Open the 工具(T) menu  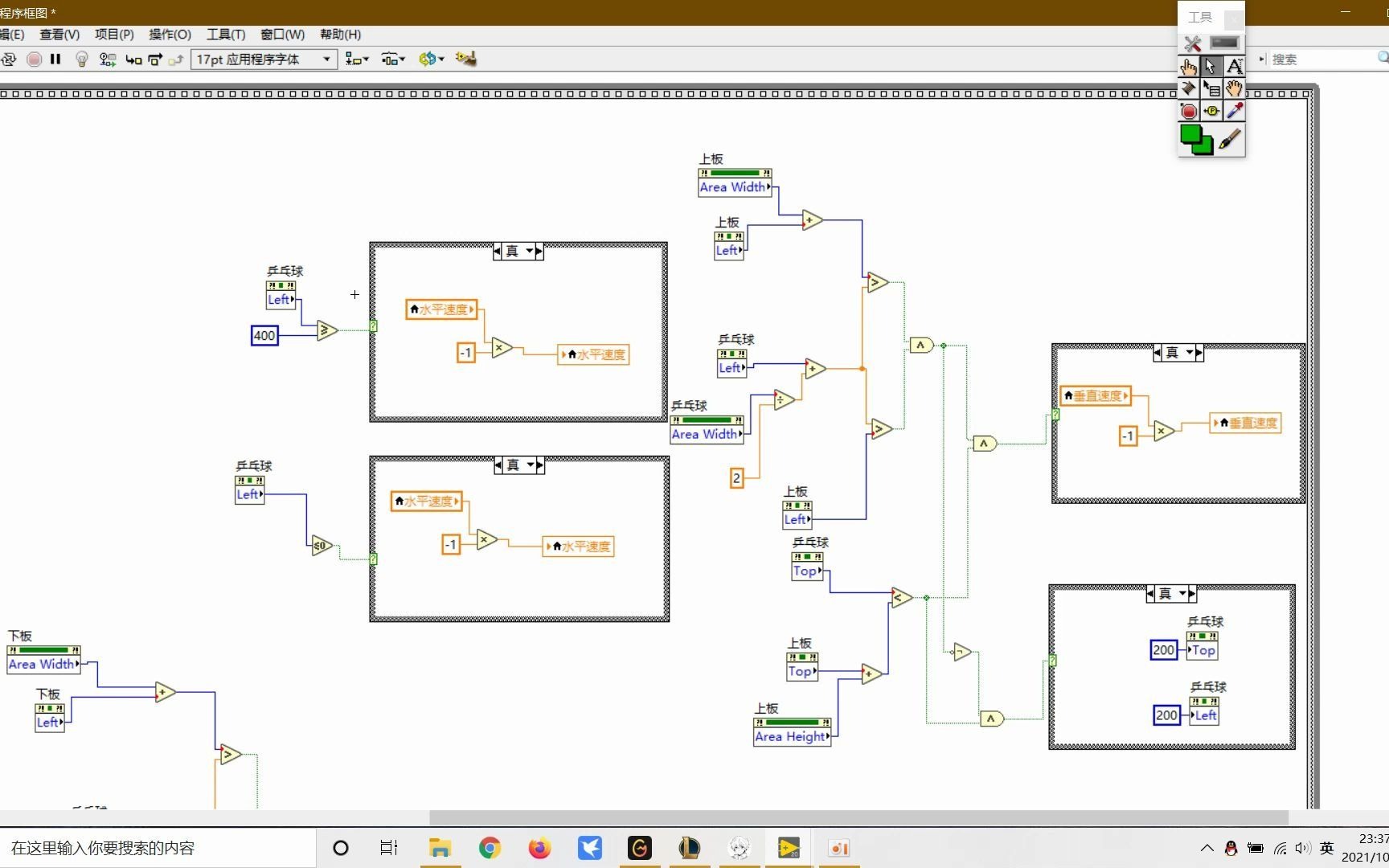(x=226, y=35)
